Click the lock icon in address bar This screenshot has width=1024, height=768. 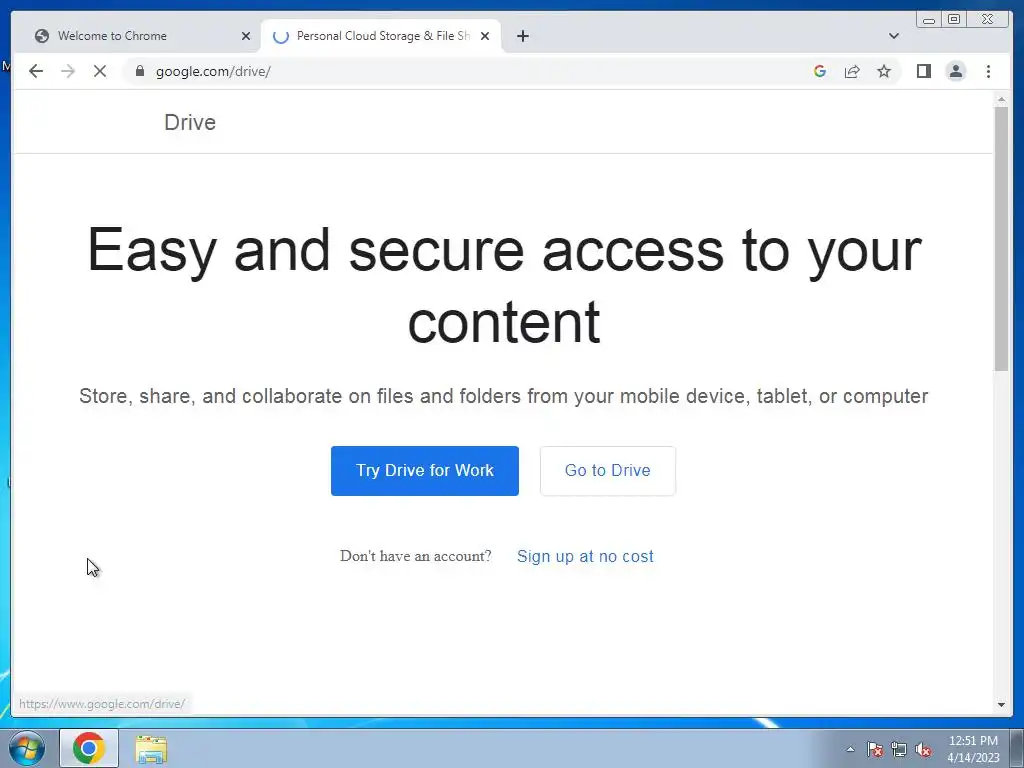tap(140, 71)
